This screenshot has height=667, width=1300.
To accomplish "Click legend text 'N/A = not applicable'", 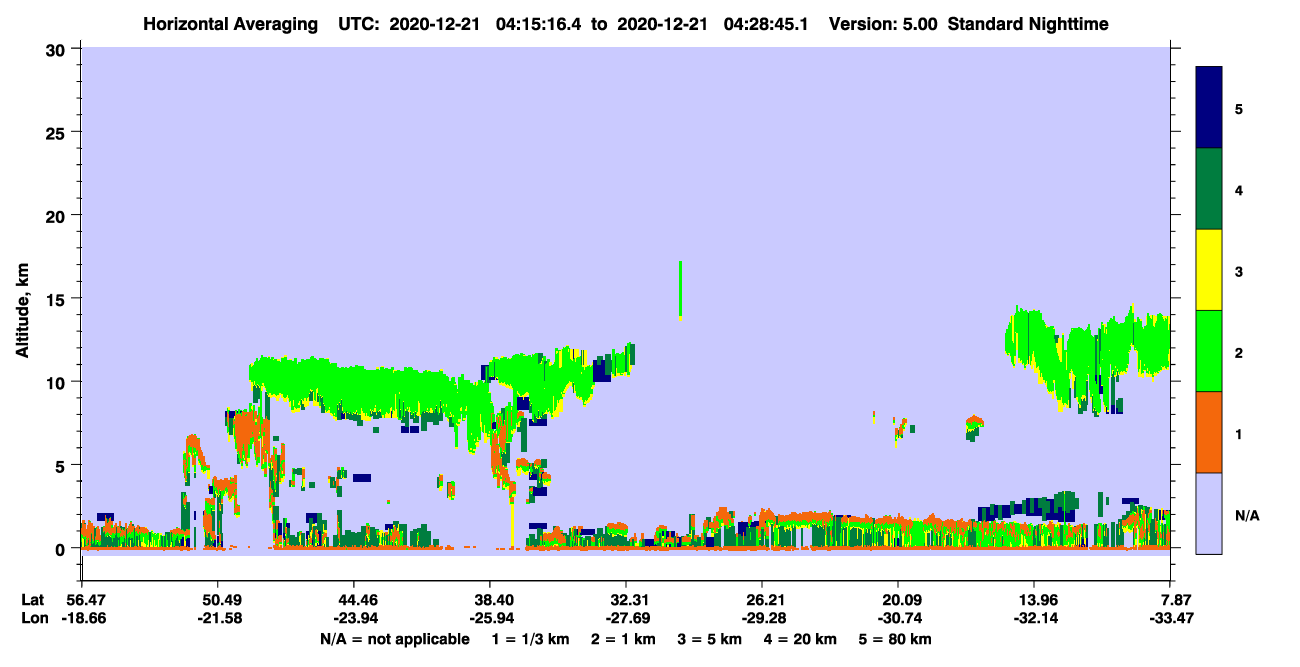I will tap(394, 639).
